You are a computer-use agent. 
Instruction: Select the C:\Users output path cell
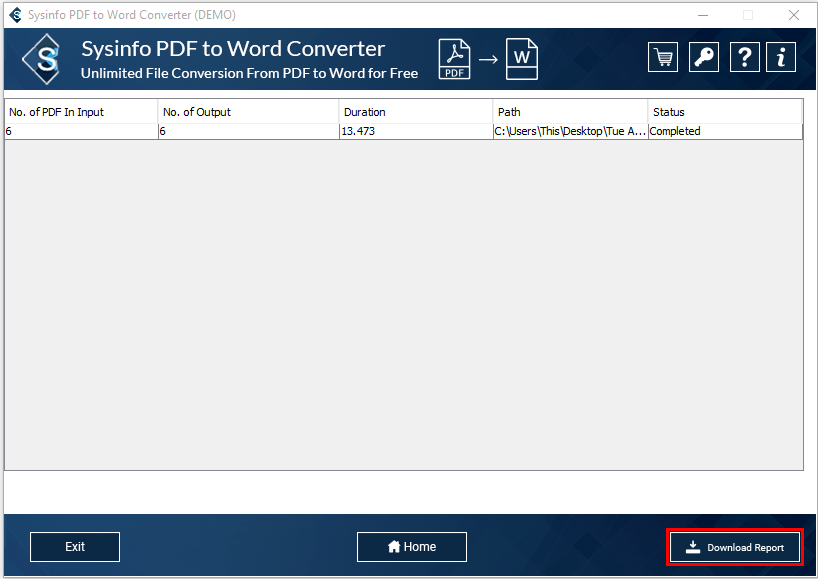(x=570, y=131)
